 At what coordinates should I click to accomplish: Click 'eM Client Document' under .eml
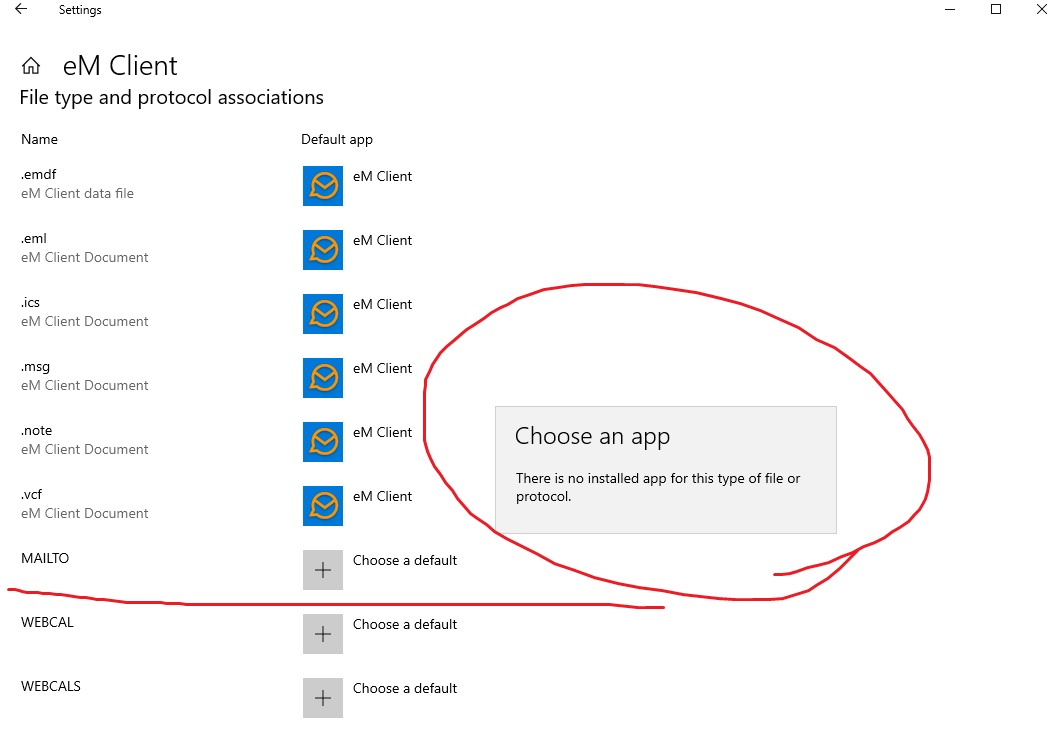(x=84, y=258)
